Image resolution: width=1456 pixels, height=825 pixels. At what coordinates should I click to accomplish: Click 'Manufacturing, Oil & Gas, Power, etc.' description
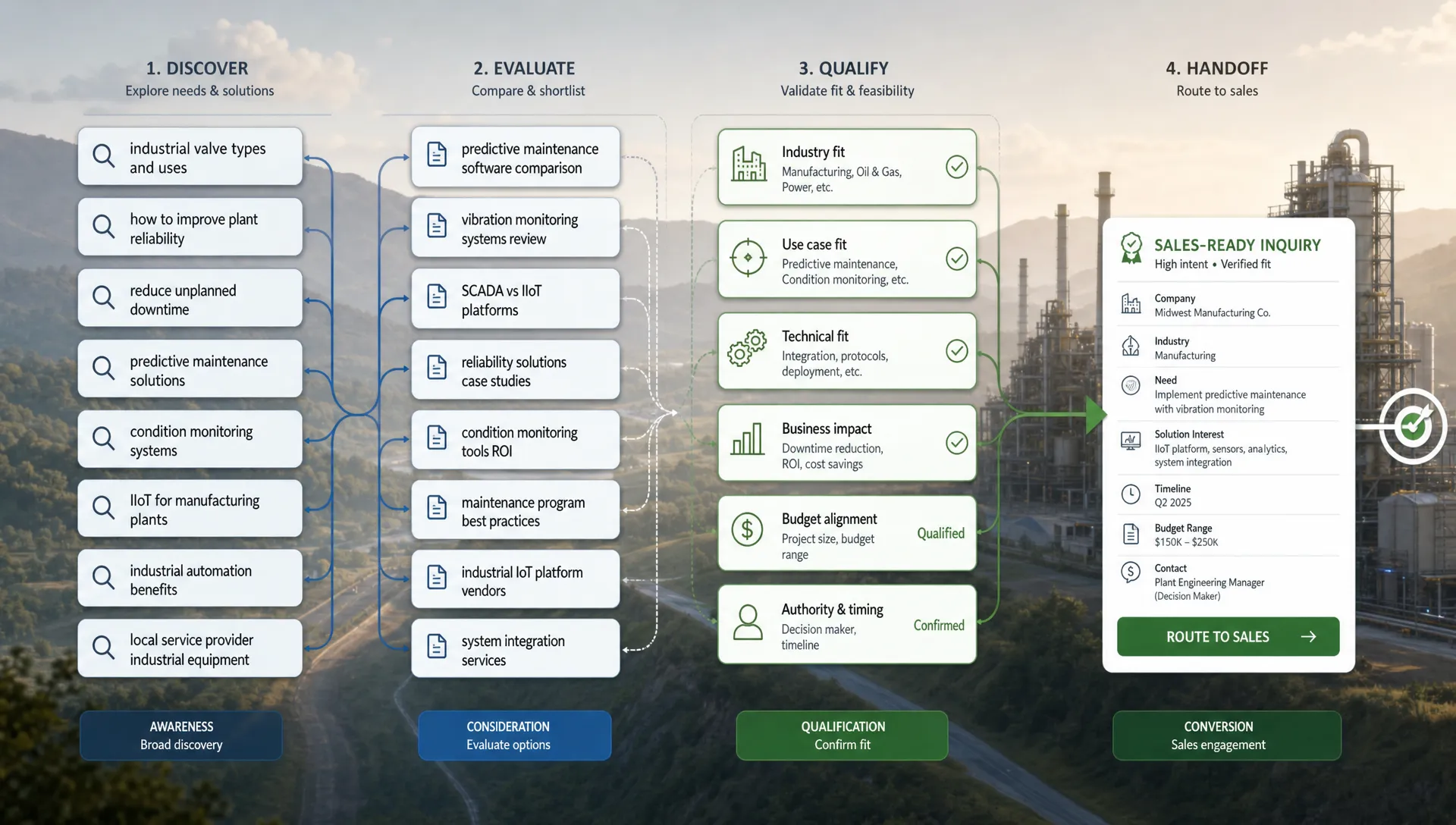(x=842, y=180)
